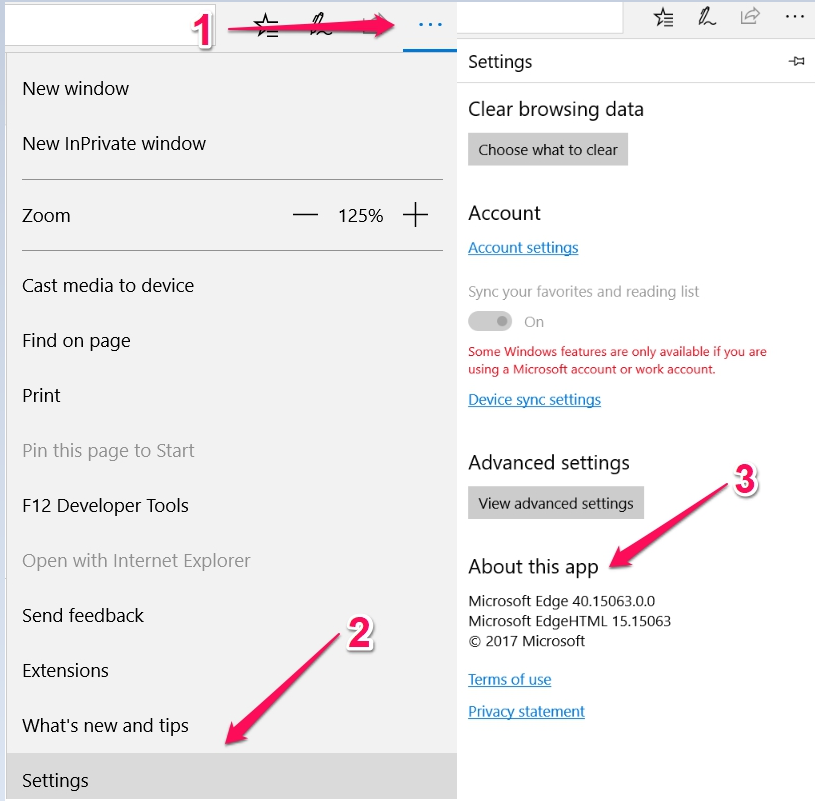This screenshot has width=815, height=801.
Task: Select Pin this page to Start
Action: tap(231, 451)
